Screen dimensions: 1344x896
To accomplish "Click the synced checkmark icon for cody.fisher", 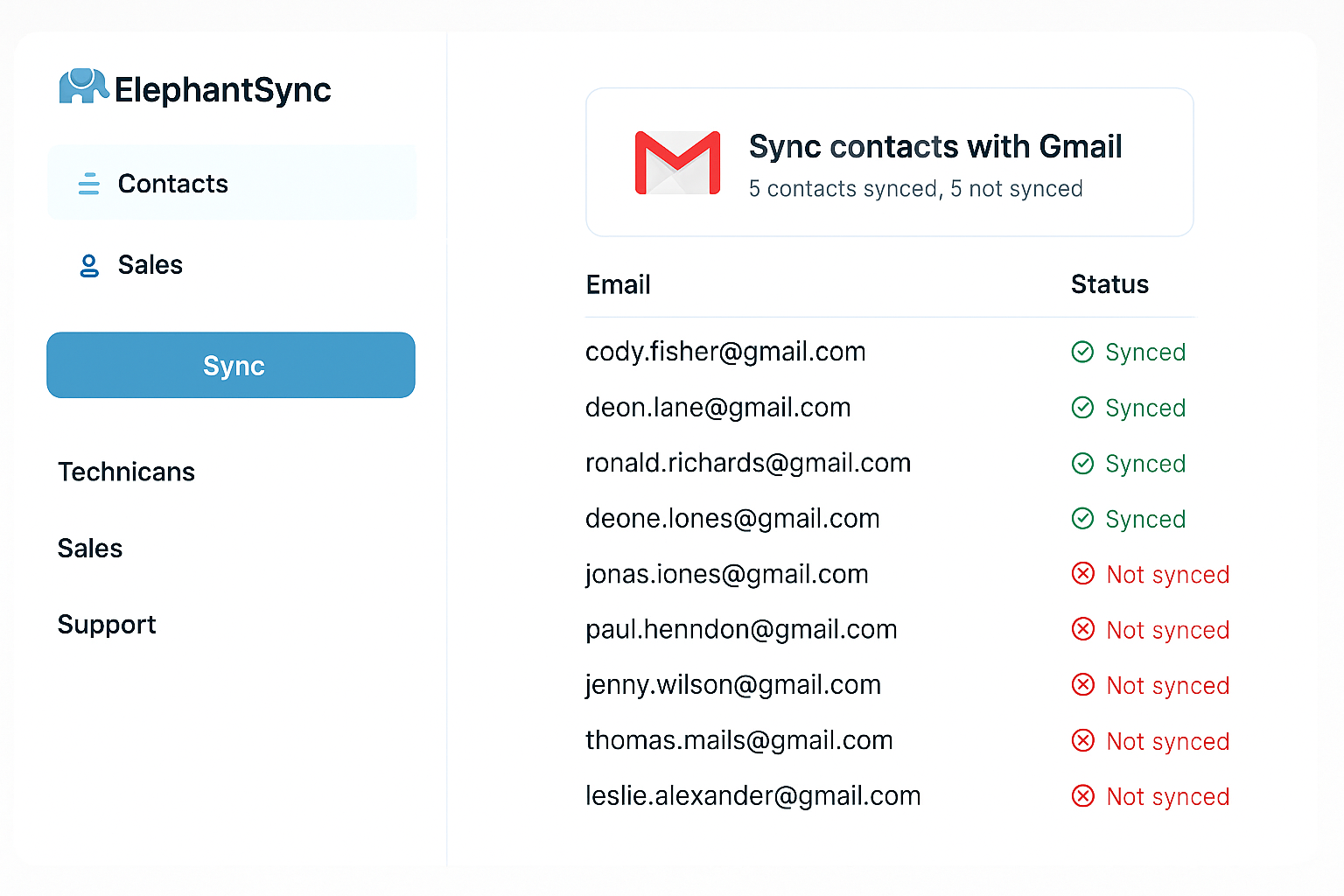I will tap(1082, 352).
